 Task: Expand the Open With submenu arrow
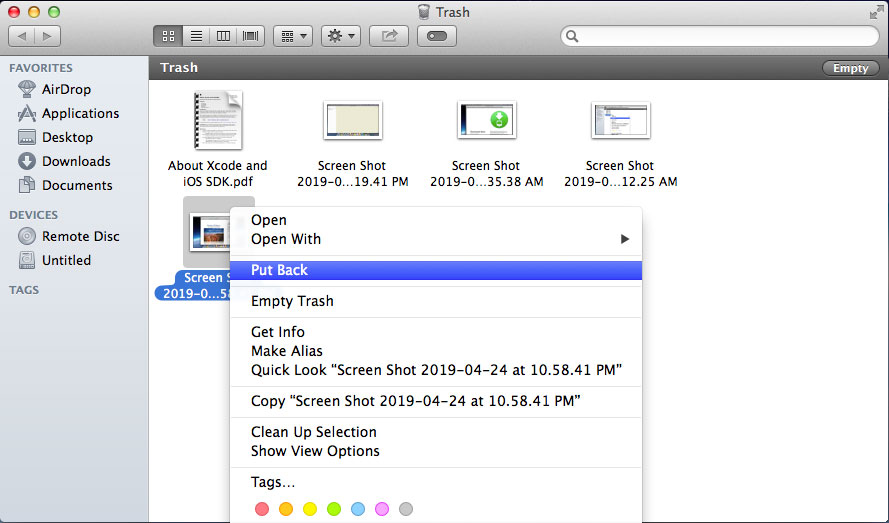(x=625, y=239)
